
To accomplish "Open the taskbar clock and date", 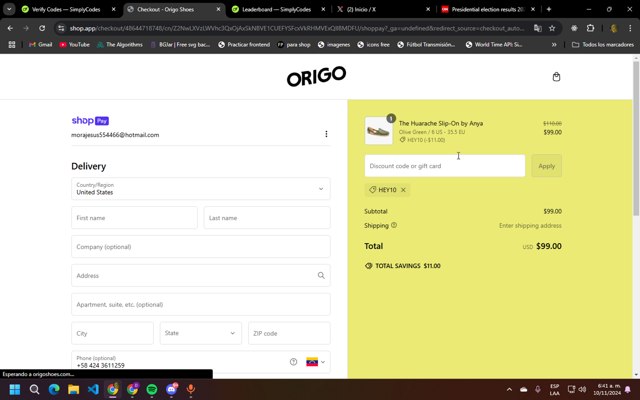I will click(607, 389).
